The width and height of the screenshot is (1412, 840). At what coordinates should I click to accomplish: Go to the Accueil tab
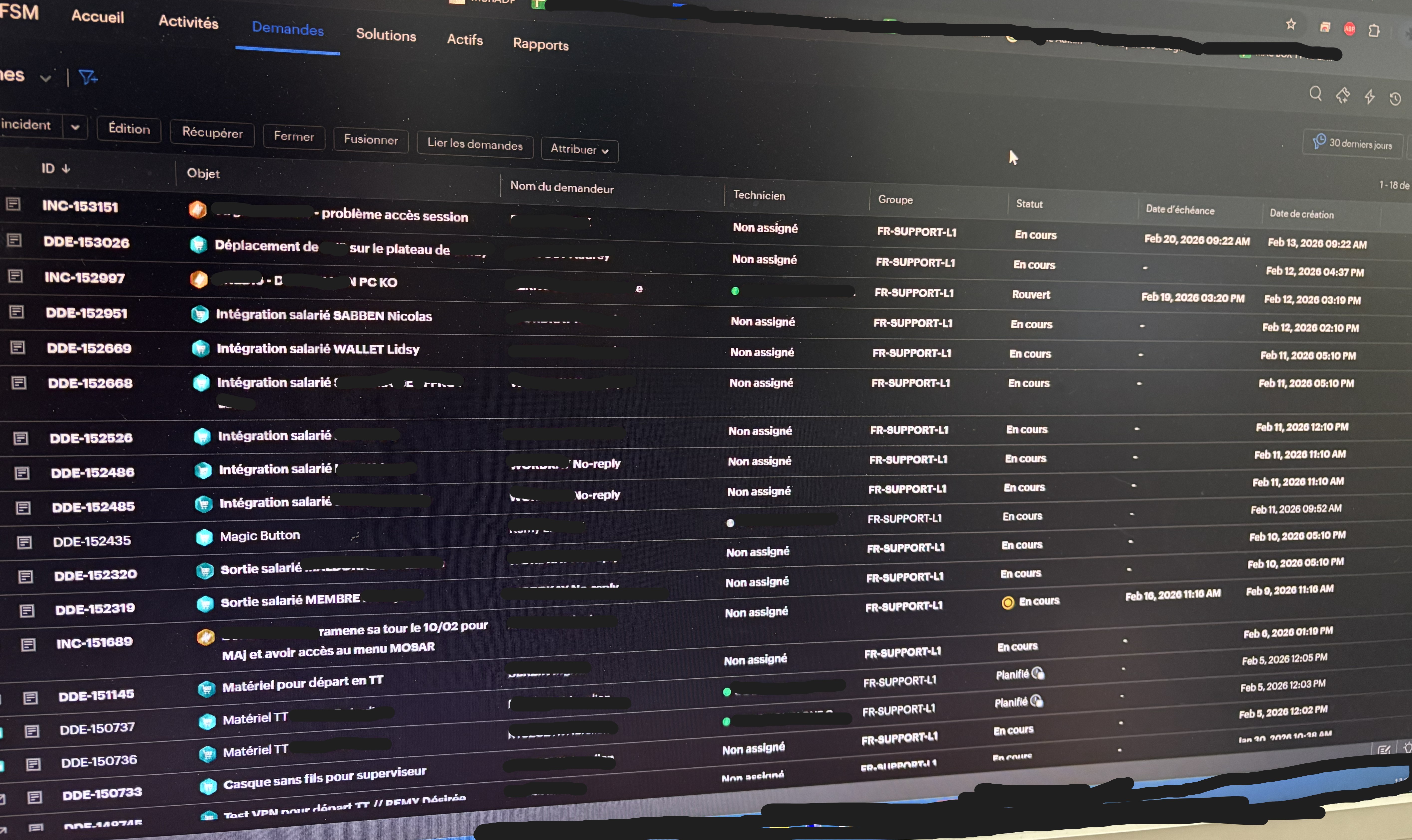[x=97, y=16]
